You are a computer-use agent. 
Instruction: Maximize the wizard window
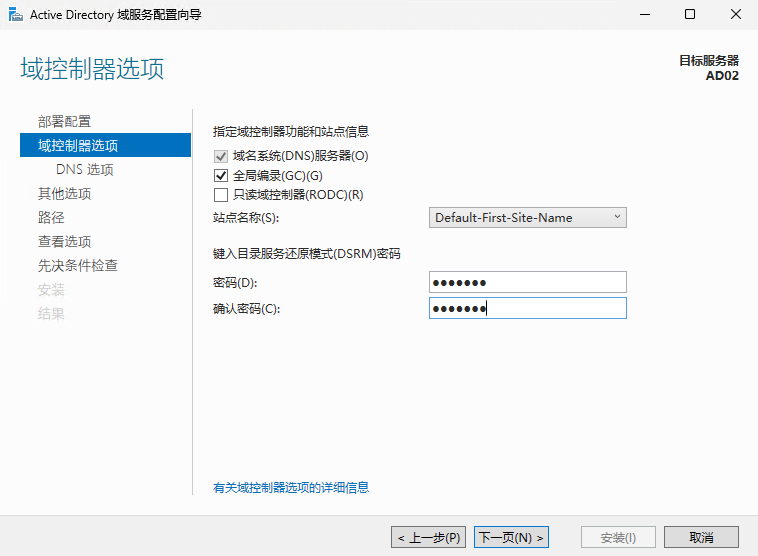(690, 14)
